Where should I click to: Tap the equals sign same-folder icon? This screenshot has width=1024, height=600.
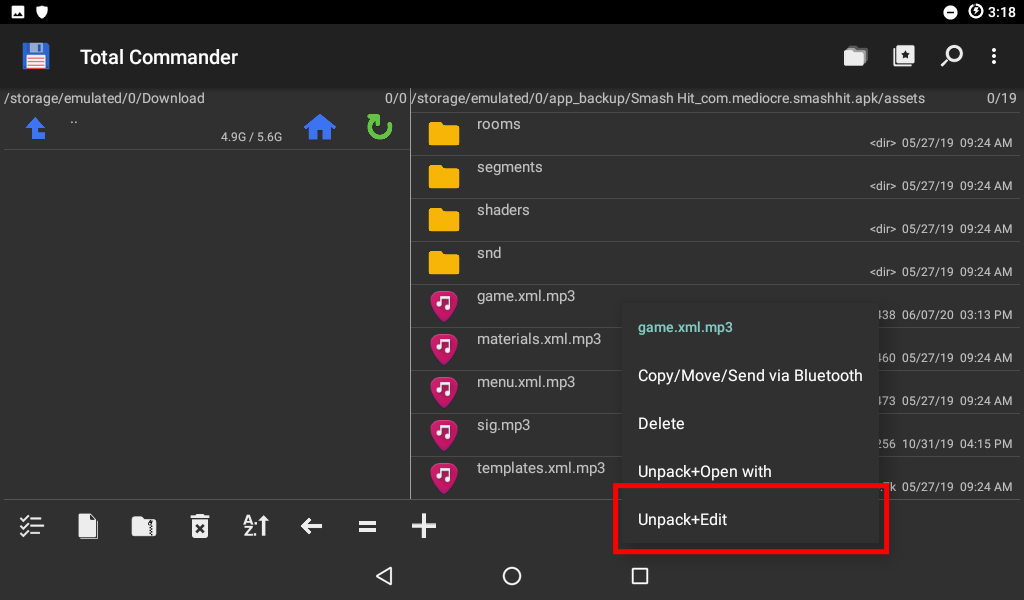click(368, 526)
